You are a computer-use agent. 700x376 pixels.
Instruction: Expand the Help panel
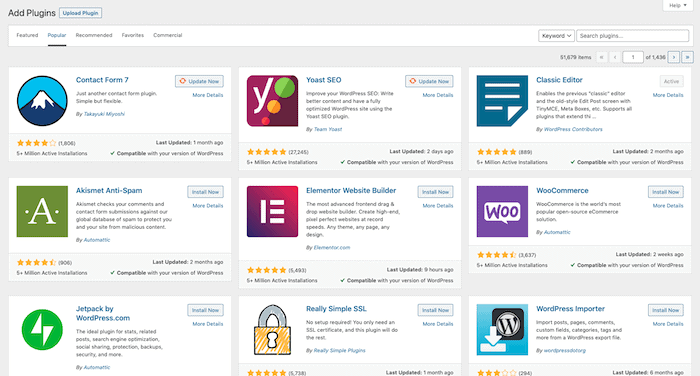[678, 5]
